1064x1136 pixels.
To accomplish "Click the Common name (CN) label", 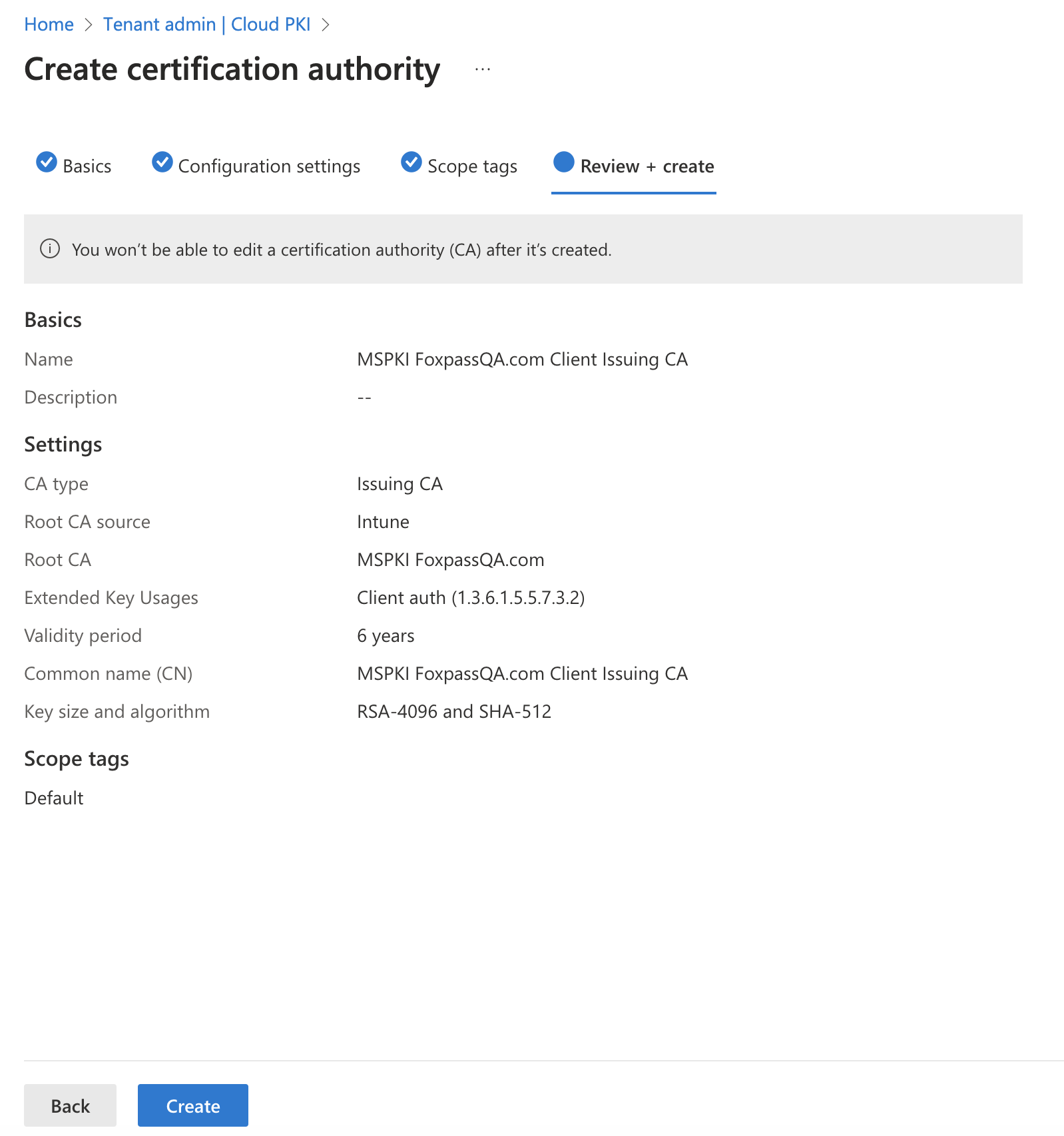I will coord(109,674).
